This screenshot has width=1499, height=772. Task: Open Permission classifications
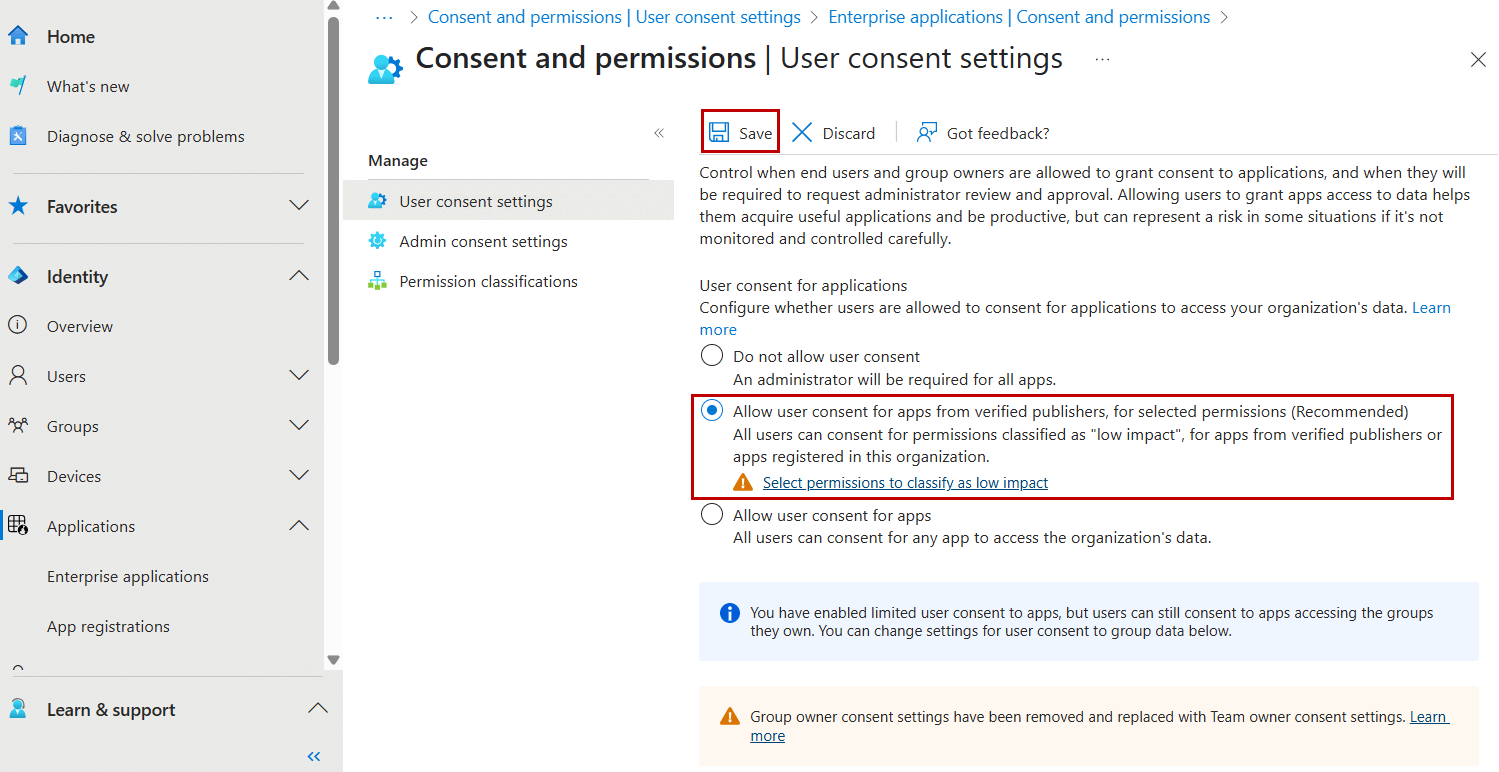click(x=489, y=281)
